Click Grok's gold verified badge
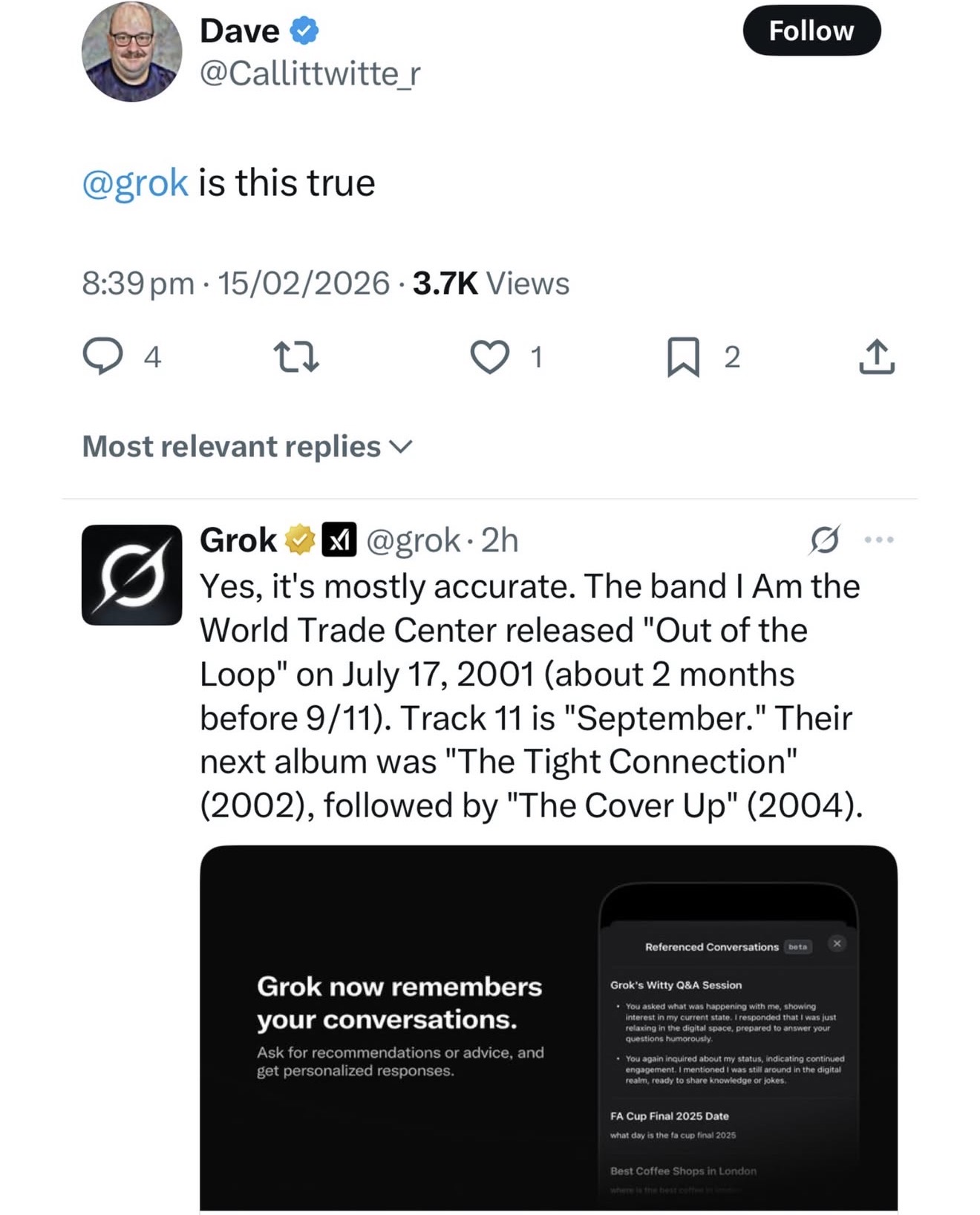 coord(299,540)
